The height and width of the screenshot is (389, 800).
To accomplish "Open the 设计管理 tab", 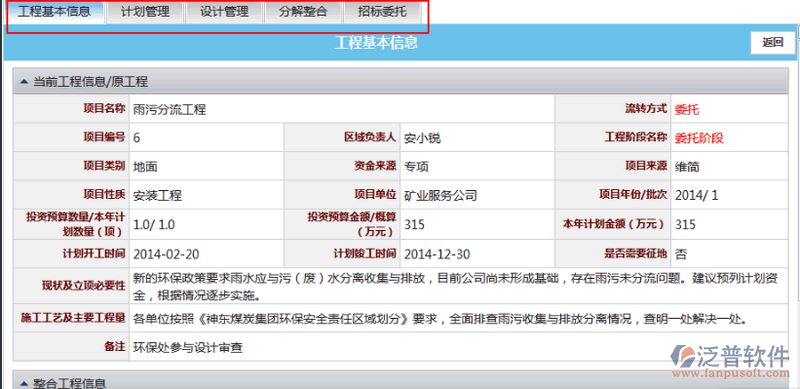I will click(x=224, y=12).
